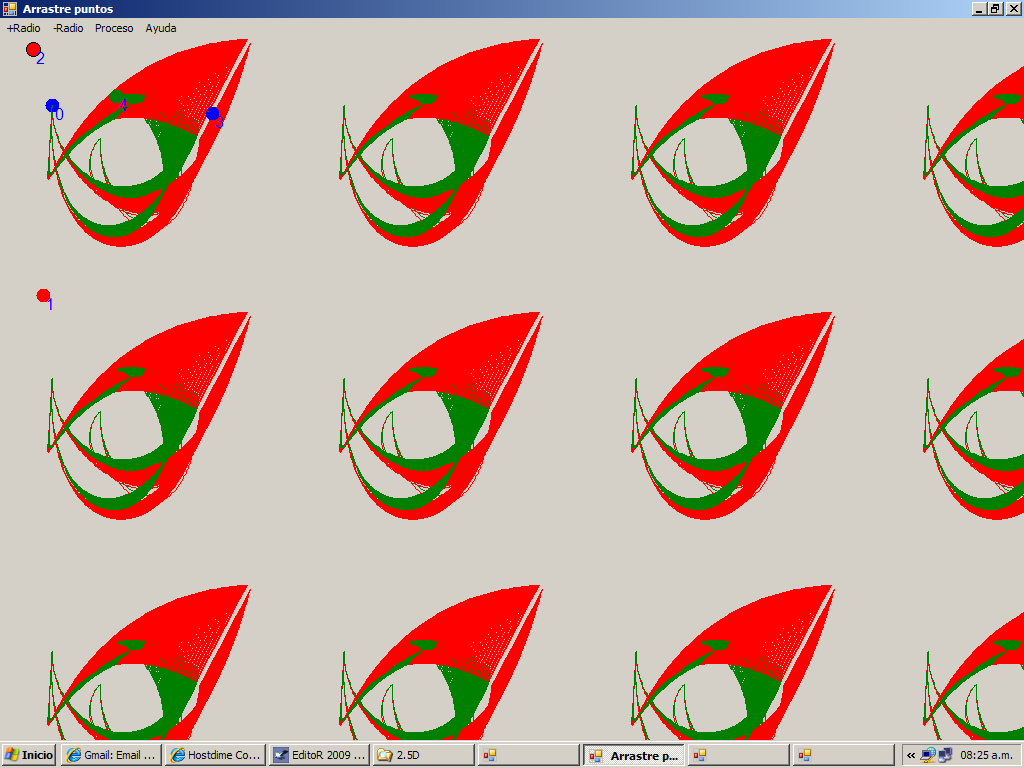Click the taskbar clock showing 08:25 a.m.

(986, 755)
